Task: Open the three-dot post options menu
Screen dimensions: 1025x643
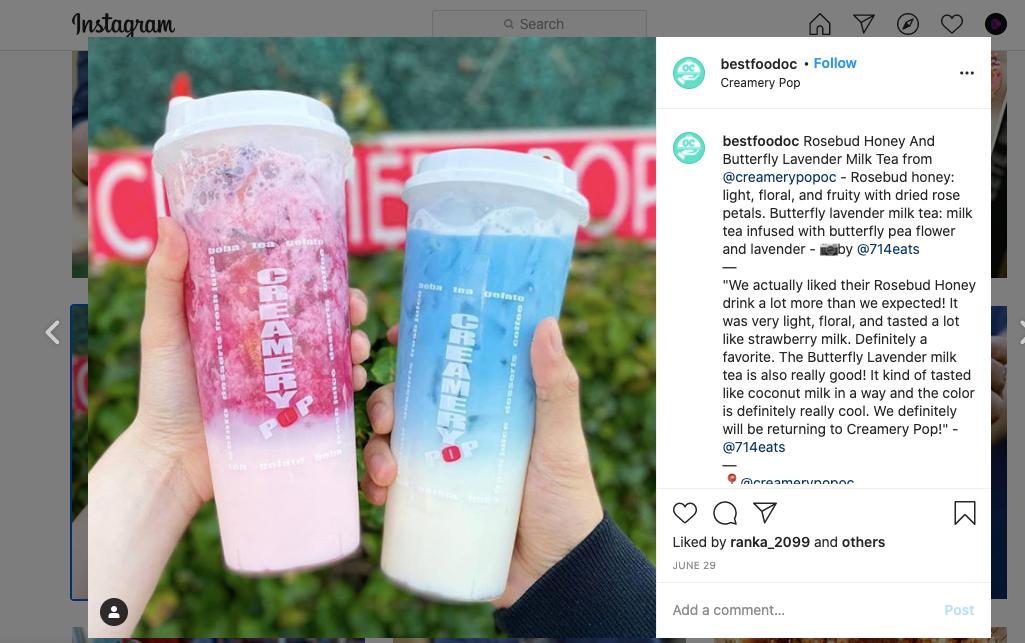Action: pos(966,73)
